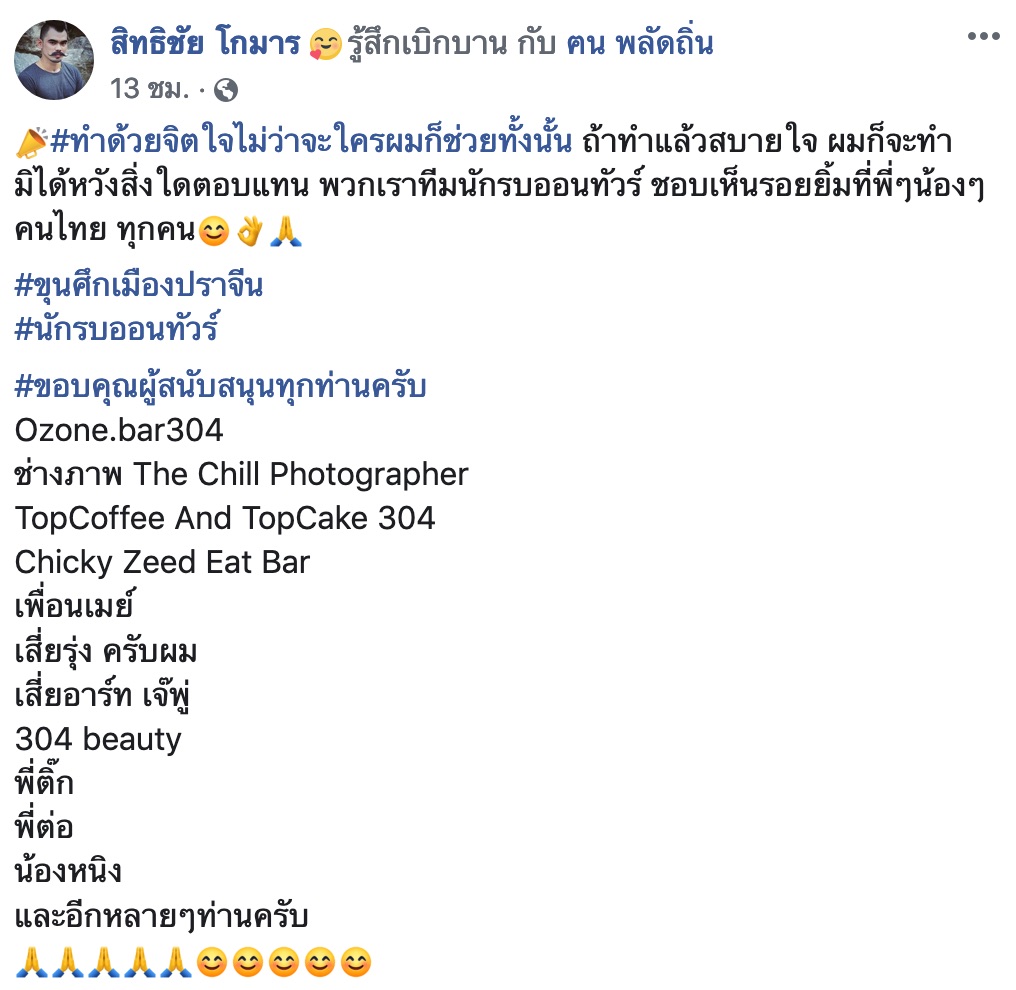This screenshot has width=1016, height=990.
Task: Click last smiling emoji in bottom row
Action: (x=356, y=961)
